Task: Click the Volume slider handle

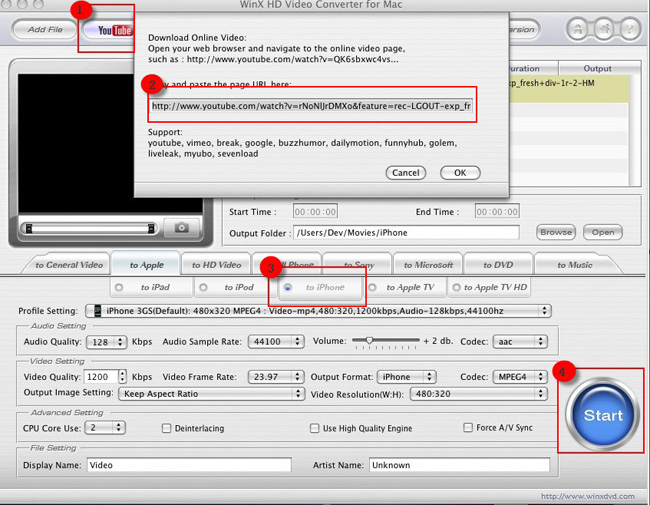Action: pos(369,340)
